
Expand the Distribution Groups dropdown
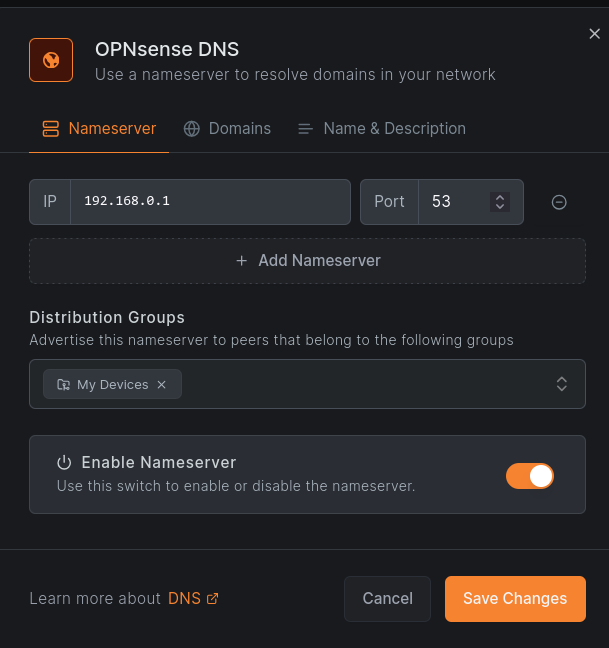click(x=562, y=384)
